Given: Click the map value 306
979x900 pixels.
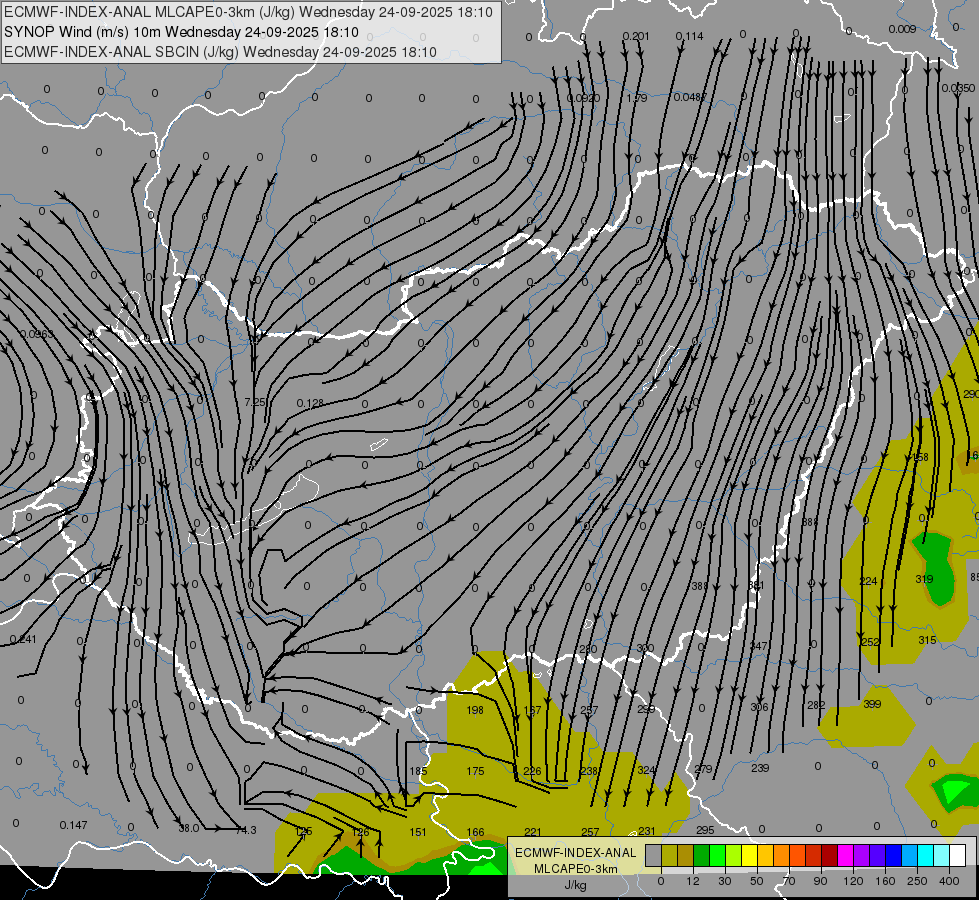Looking at the screenshot, I should click(x=759, y=707).
